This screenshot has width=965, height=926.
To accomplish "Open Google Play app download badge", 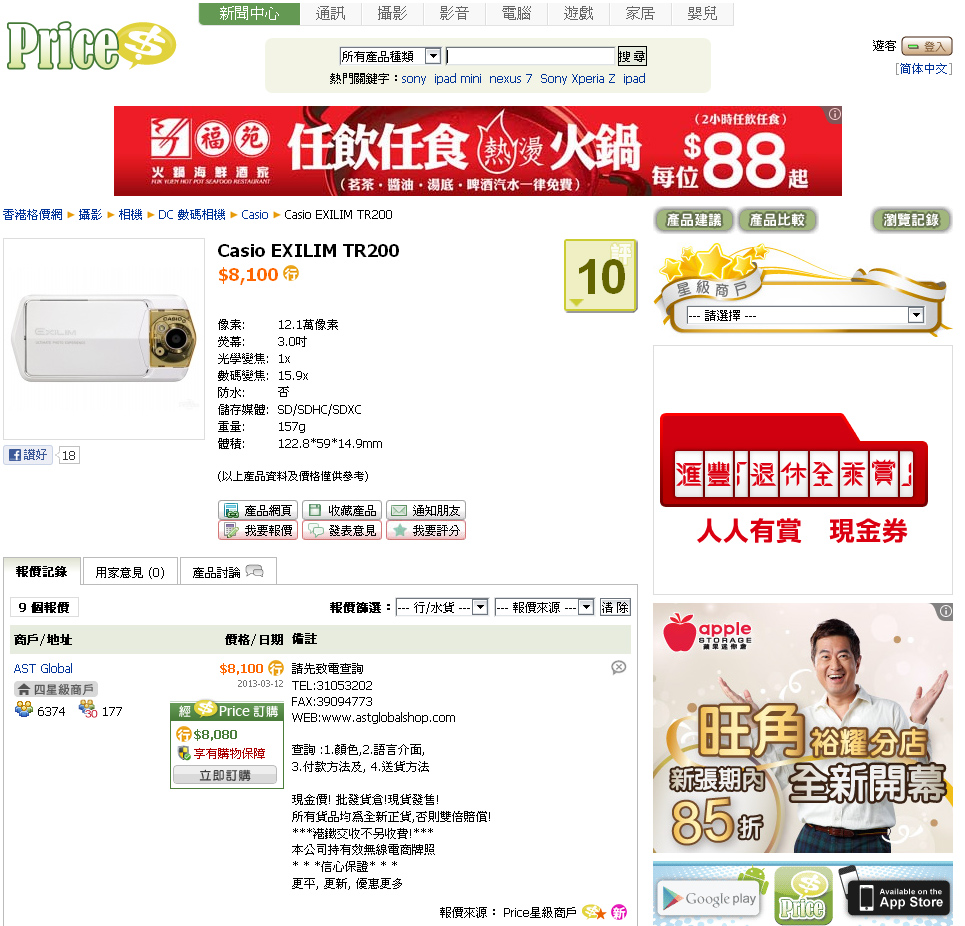I will tap(708, 899).
